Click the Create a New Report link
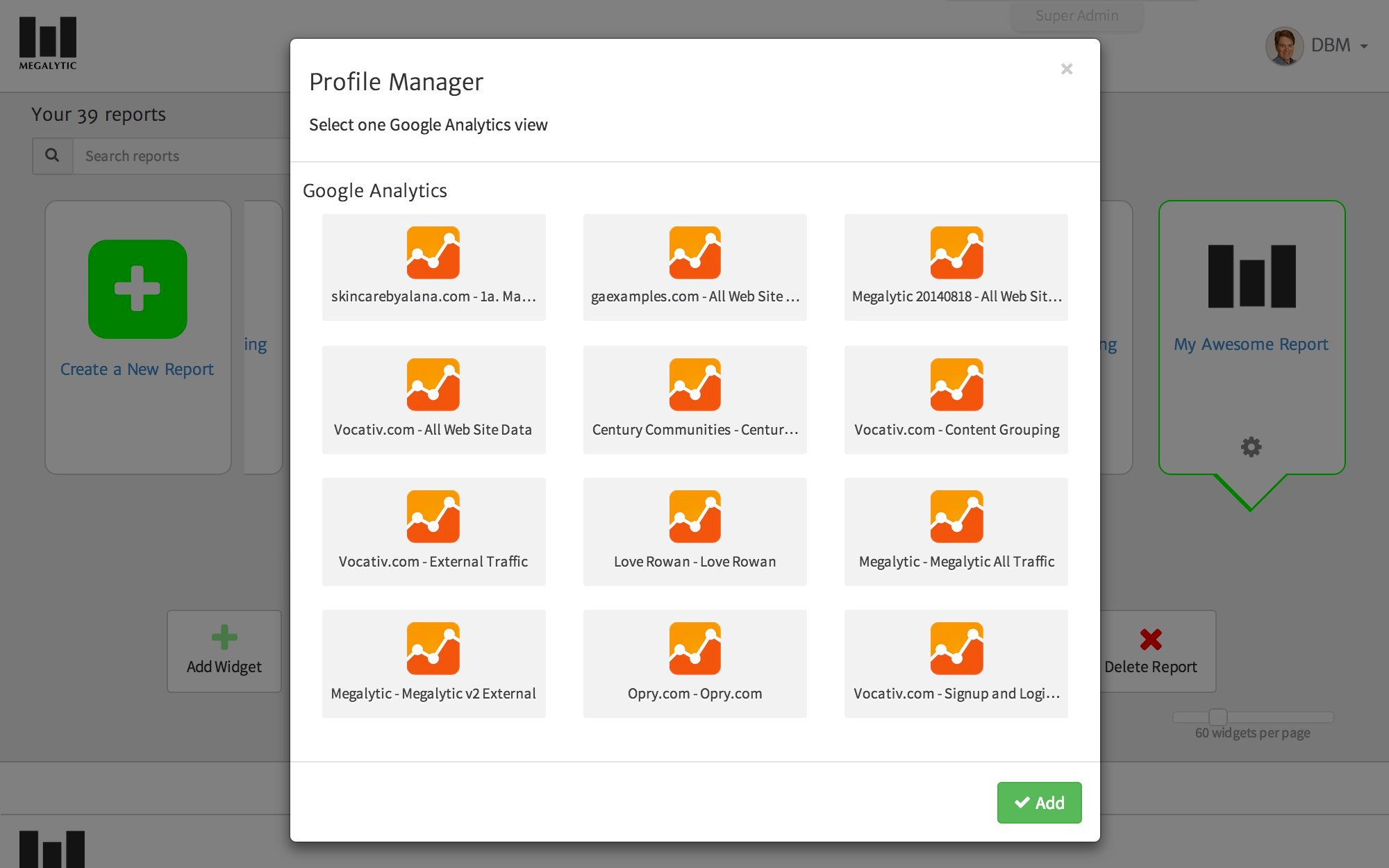This screenshot has width=1389, height=868. click(137, 369)
